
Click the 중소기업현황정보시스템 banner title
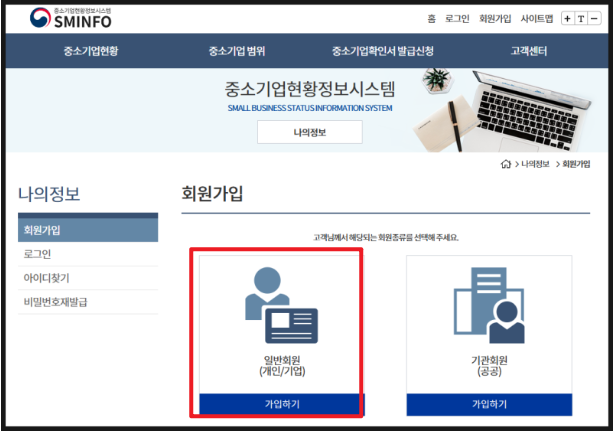click(x=310, y=89)
